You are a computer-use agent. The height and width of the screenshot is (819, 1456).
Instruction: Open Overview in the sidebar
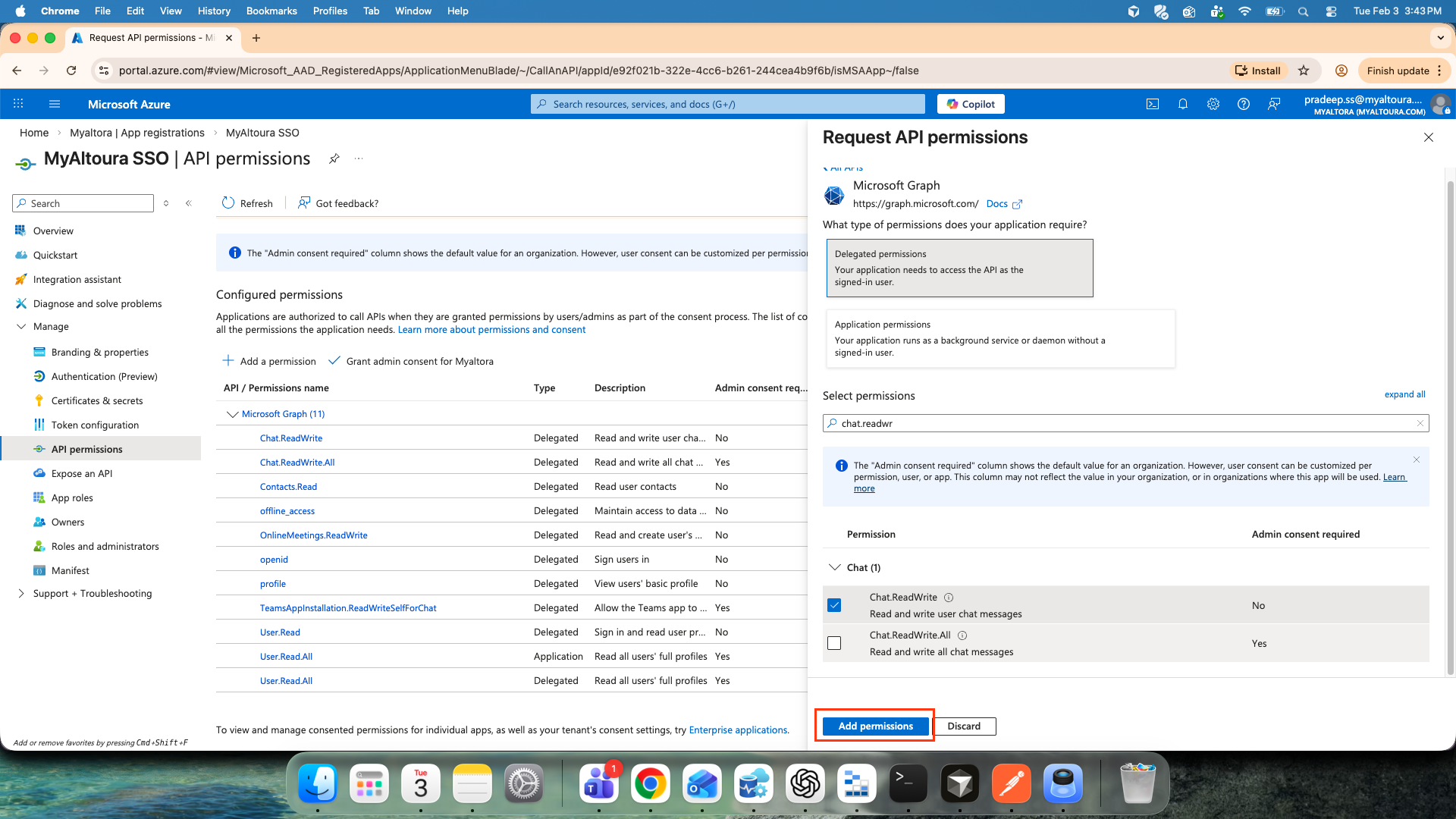click(53, 231)
